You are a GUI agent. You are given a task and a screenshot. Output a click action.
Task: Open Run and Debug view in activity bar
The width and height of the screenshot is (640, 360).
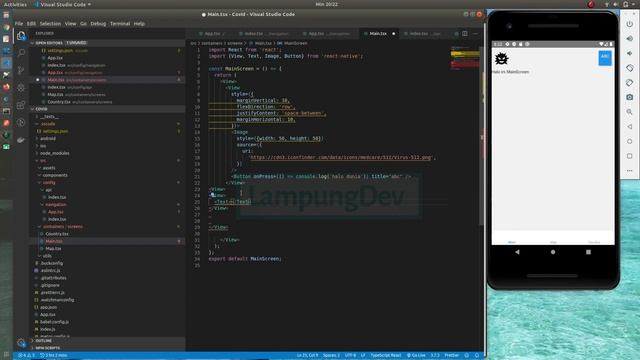(x=21, y=88)
